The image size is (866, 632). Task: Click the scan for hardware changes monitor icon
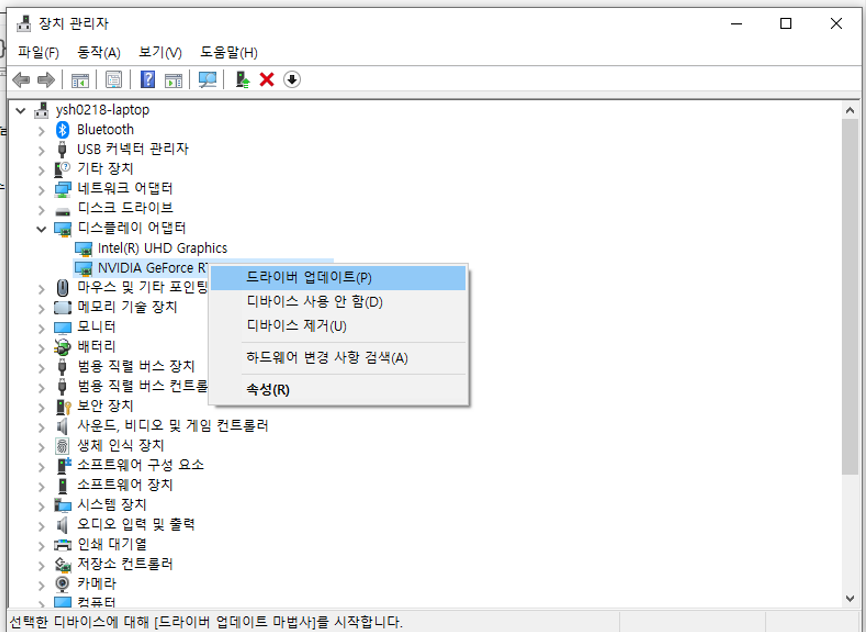pos(207,80)
